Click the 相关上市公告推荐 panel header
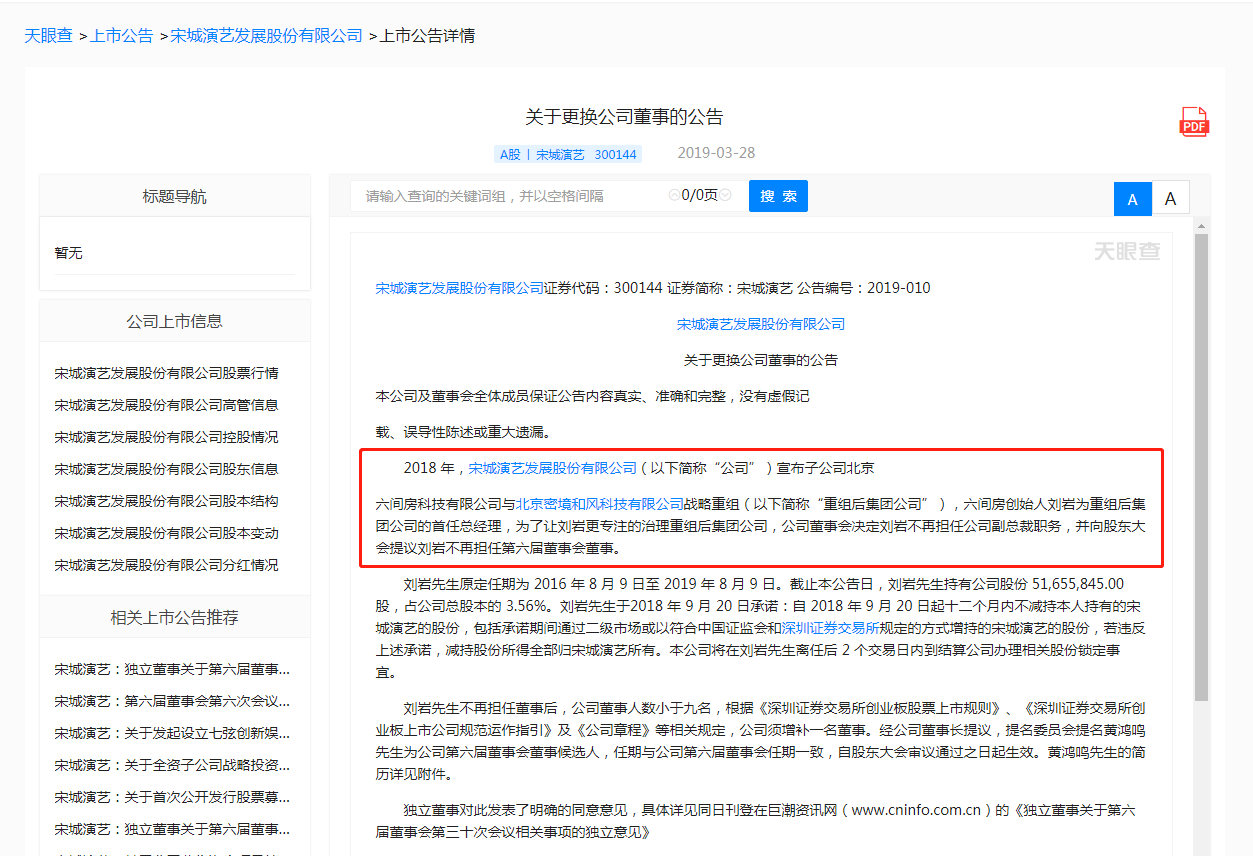The width and height of the screenshot is (1253, 856). 175,617
